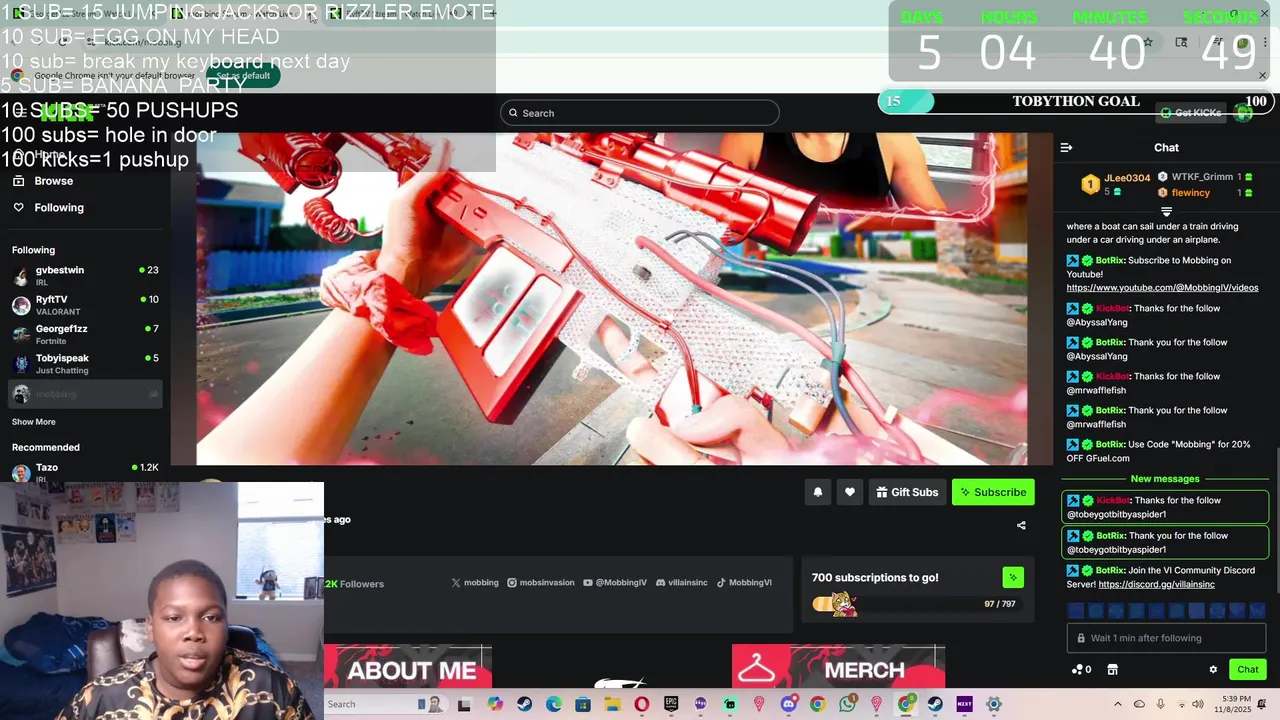Open @MobbingIV YouTube link
The image size is (1280, 720).
[x=615, y=582]
